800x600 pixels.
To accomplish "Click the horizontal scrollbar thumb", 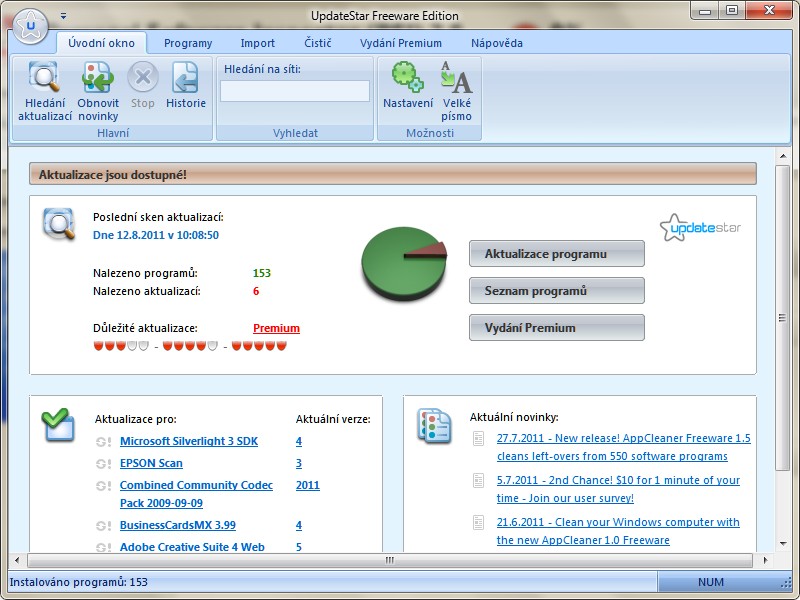I will coord(390,560).
